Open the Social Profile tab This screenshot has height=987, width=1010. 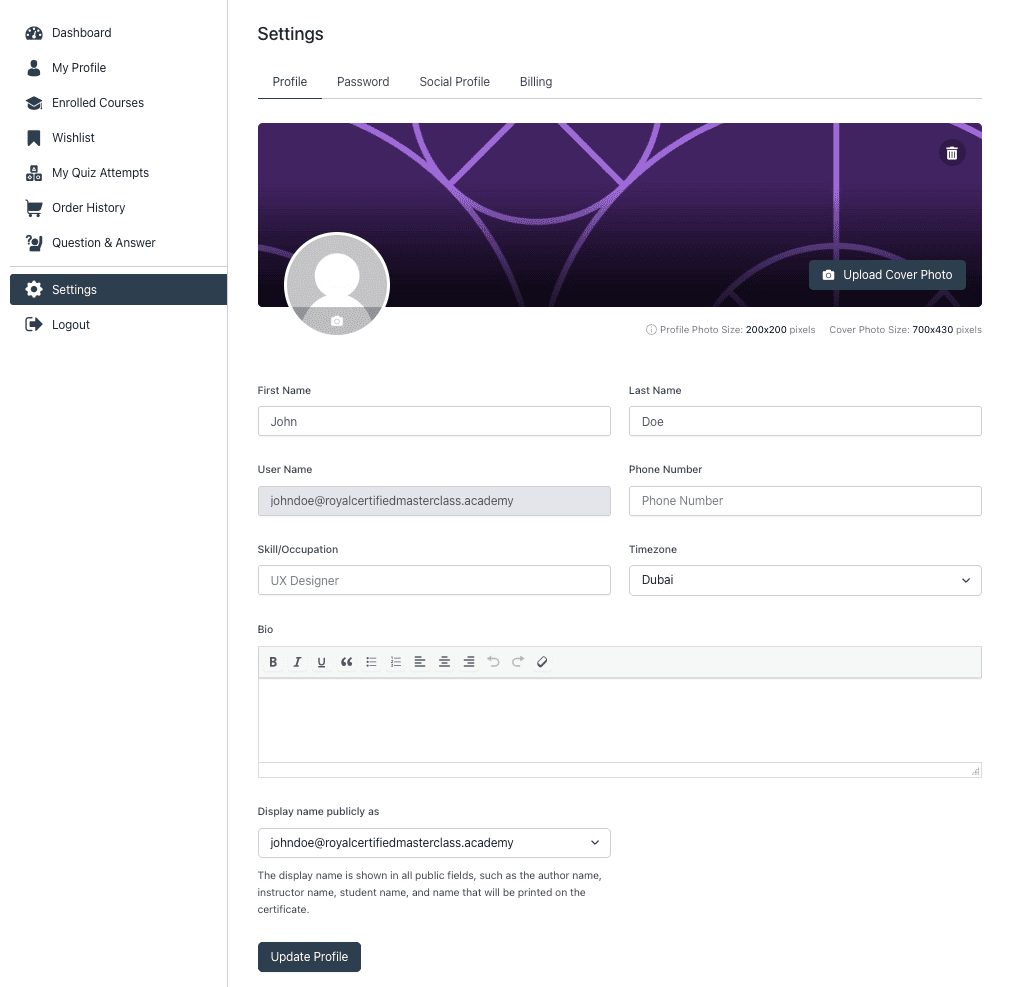454,82
